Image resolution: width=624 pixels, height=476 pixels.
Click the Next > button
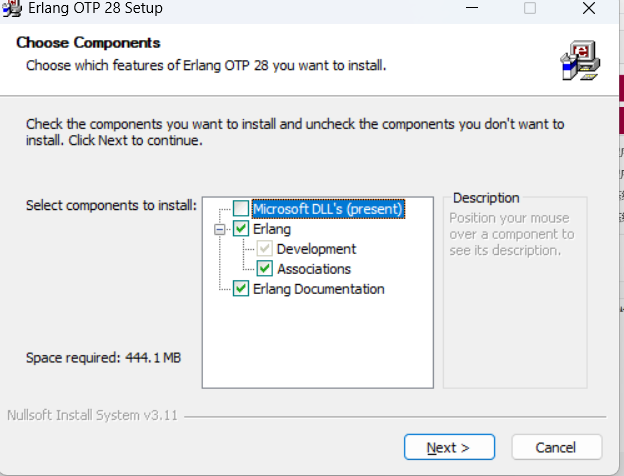point(449,447)
